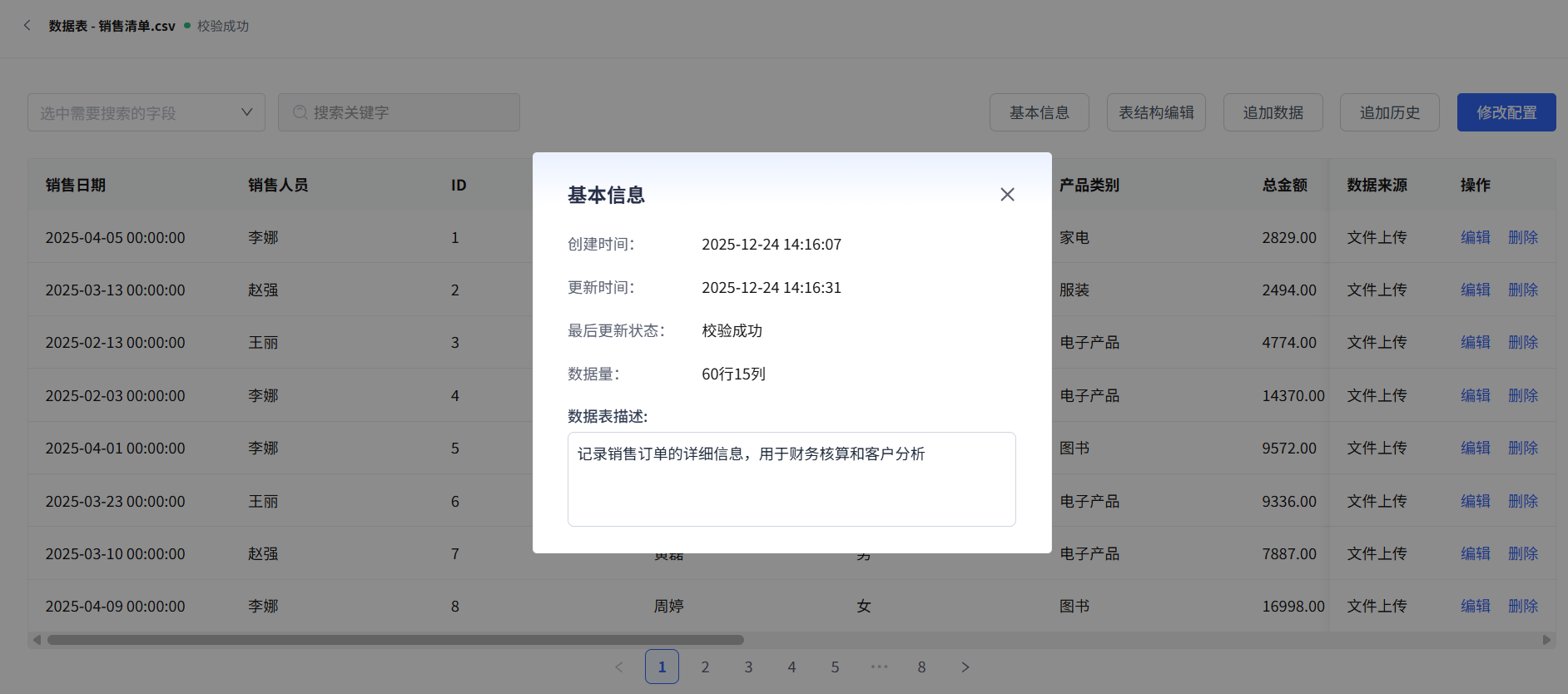Select the updated time value 2025-12-24 14:16:31
1568x694 pixels.
click(x=772, y=287)
